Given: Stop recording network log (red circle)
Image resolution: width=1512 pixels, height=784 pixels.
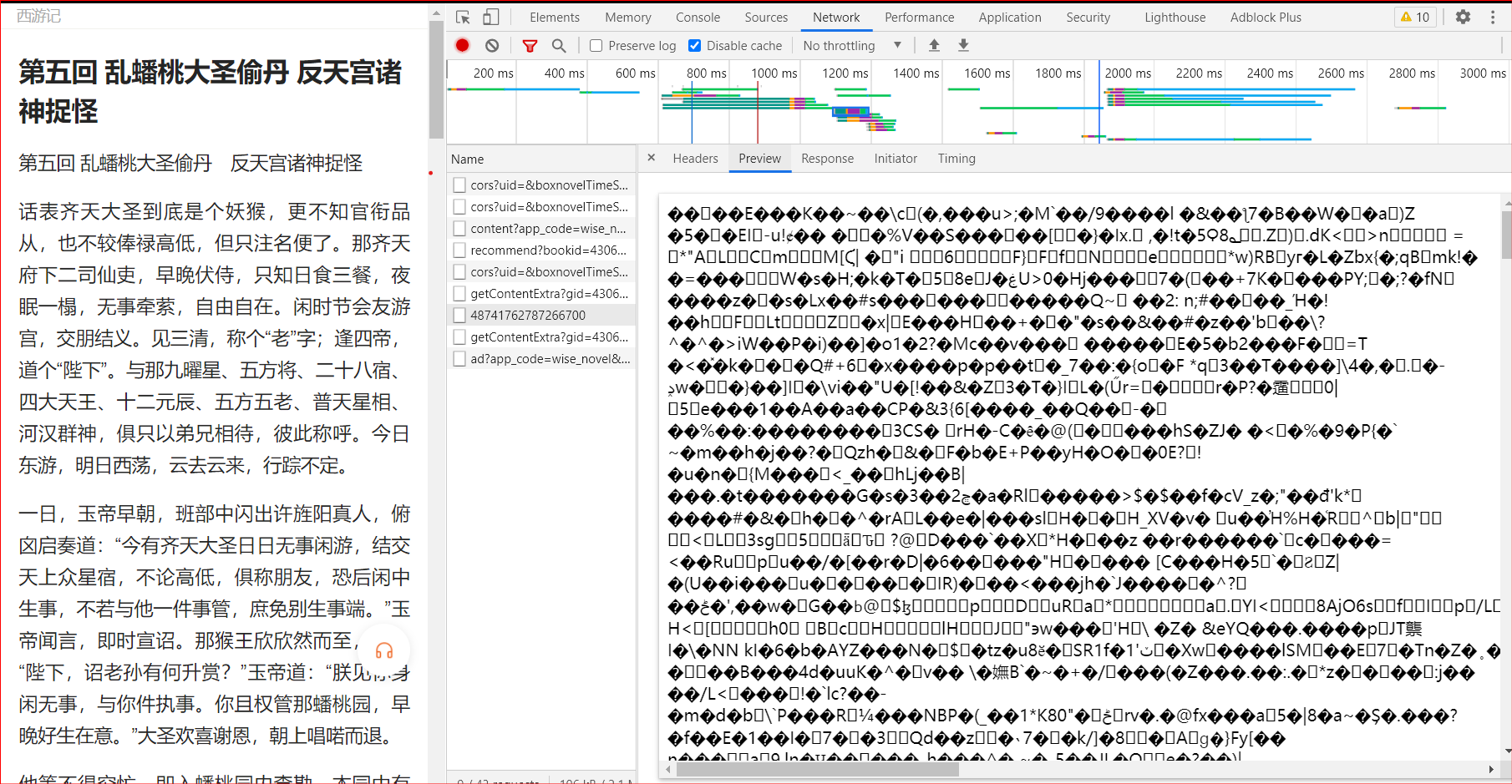Looking at the screenshot, I should tap(463, 45).
